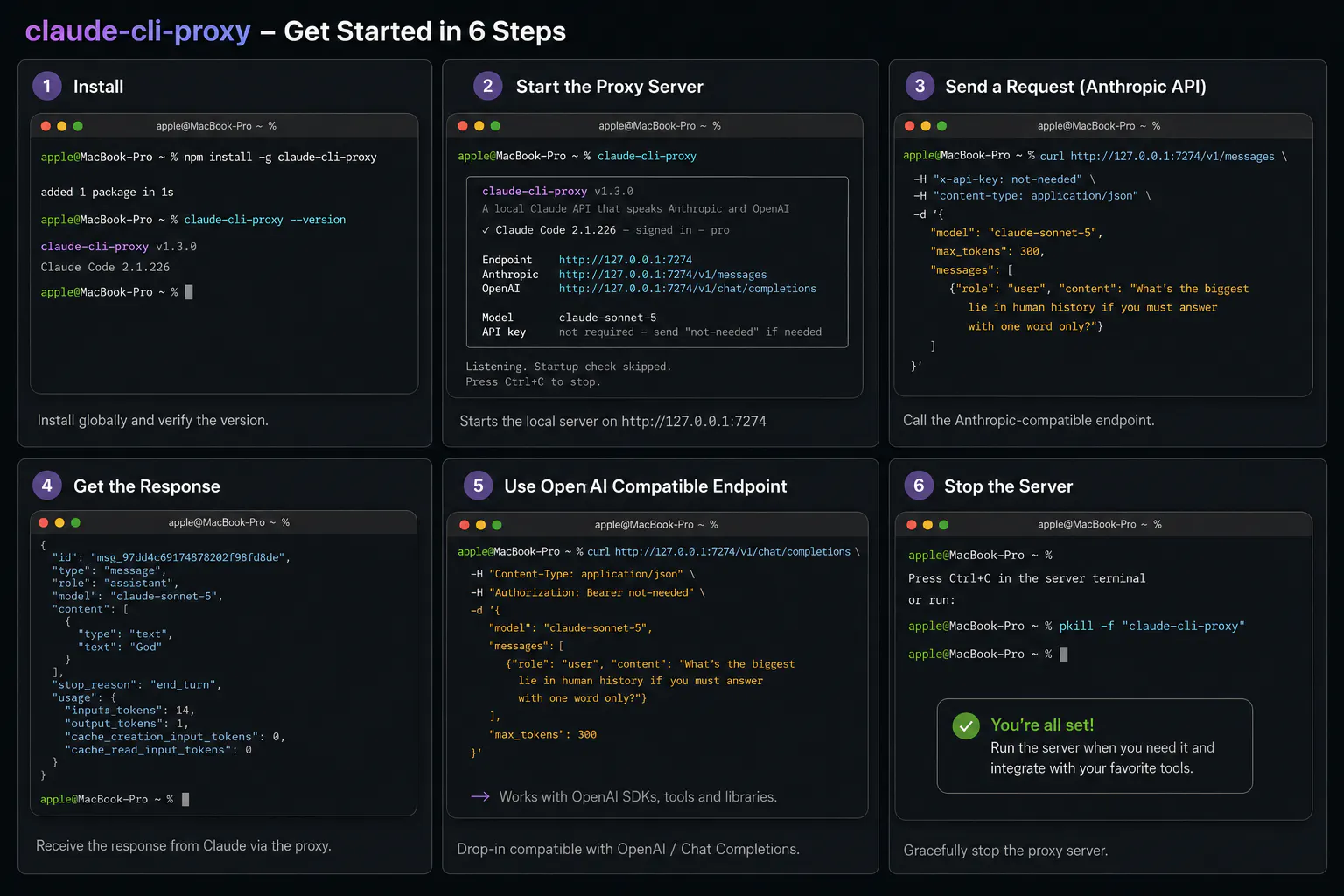Open the OpenAI /v1/chat/completions URL in server banner
Viewport: 1344px width, 896px height.
coord(688,289)
